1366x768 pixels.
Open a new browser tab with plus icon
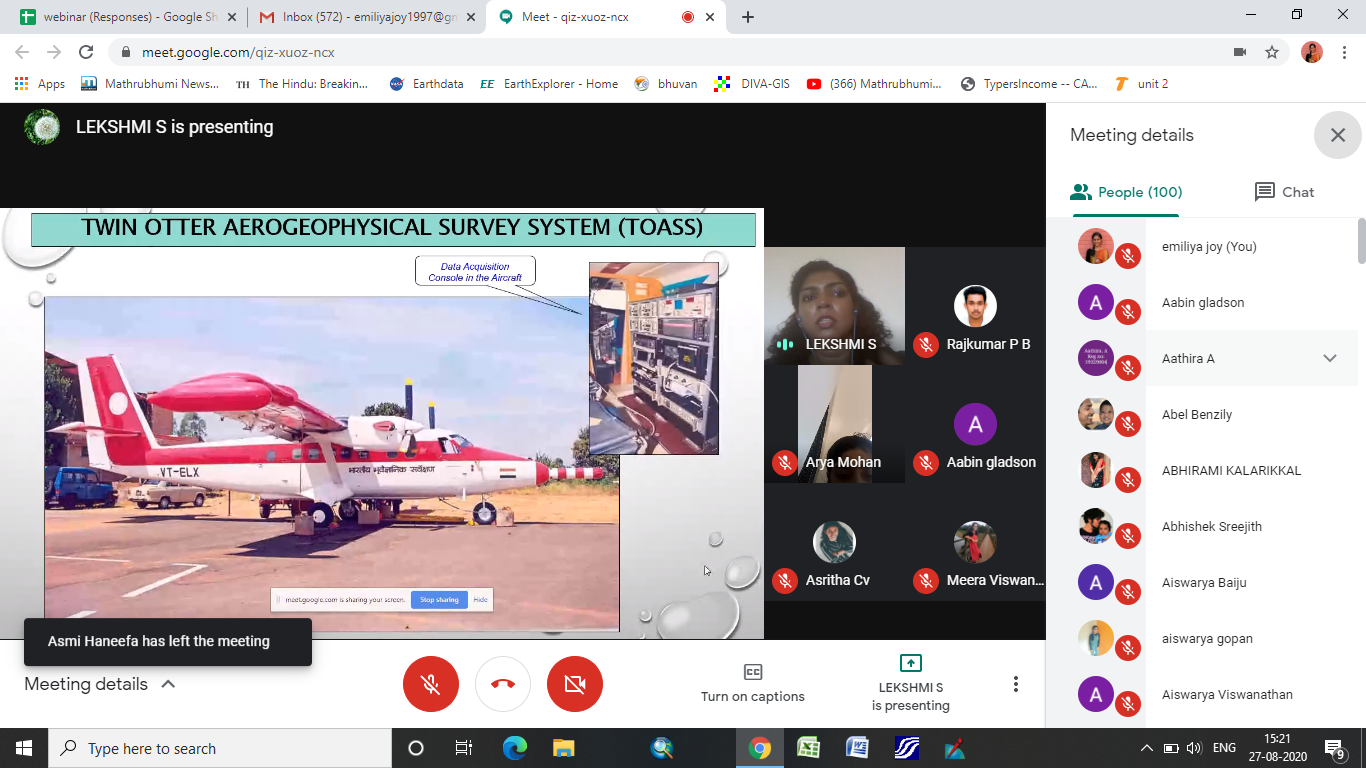point(748,17)
